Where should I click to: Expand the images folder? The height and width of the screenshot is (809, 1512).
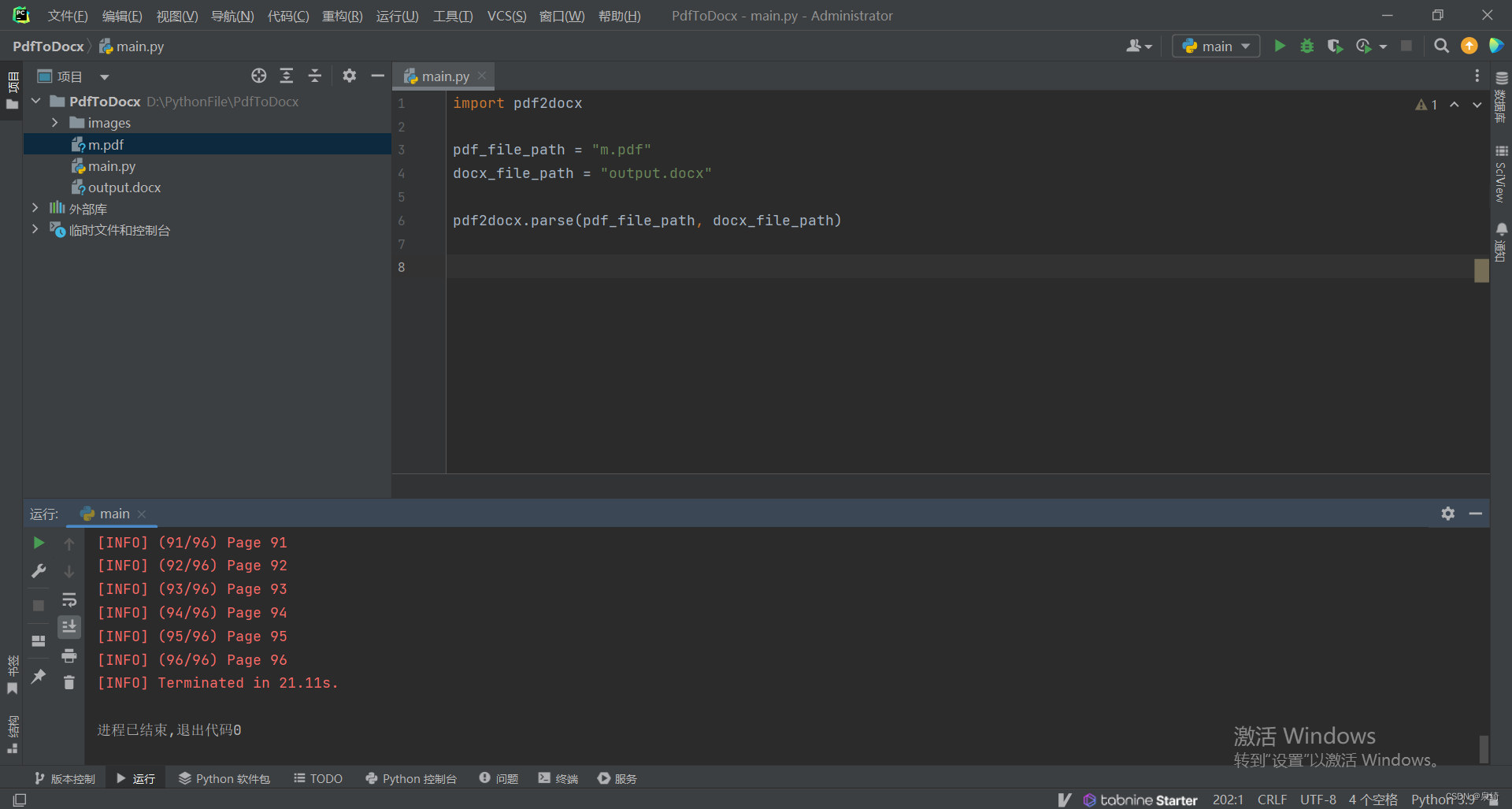pos(54,123)
